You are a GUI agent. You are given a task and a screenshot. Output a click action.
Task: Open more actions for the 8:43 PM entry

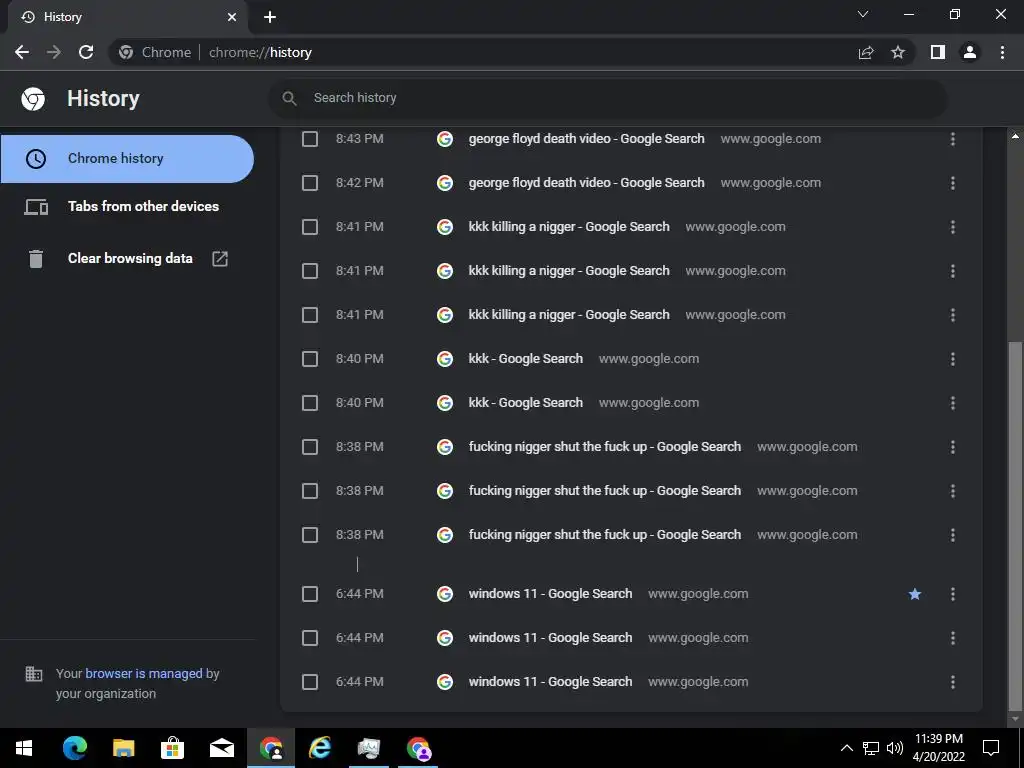coord(953,139)
